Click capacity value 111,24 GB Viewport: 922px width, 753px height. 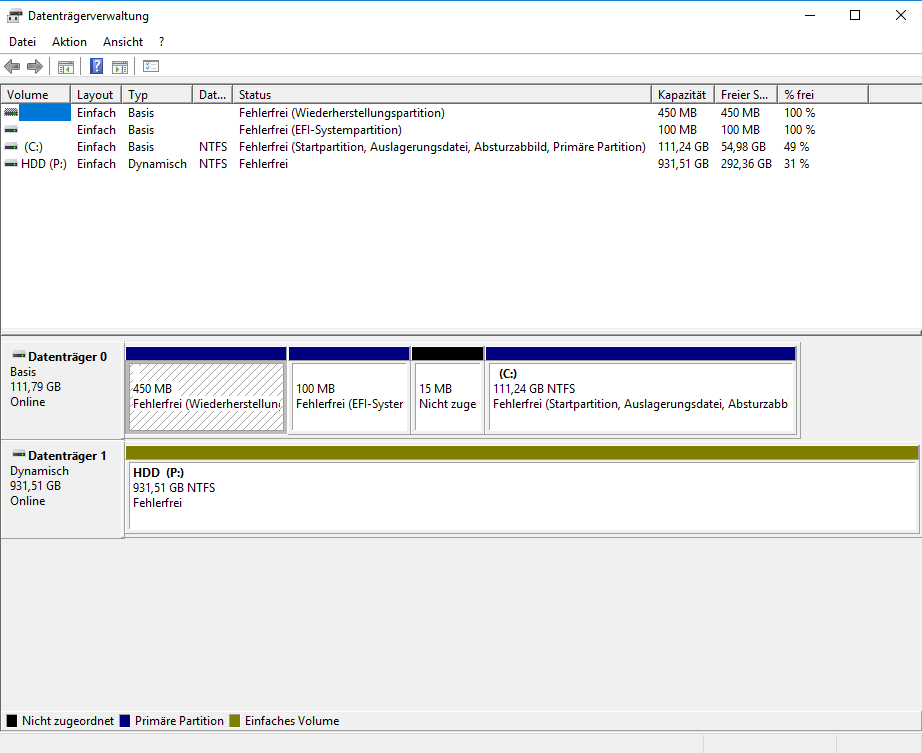683,147
